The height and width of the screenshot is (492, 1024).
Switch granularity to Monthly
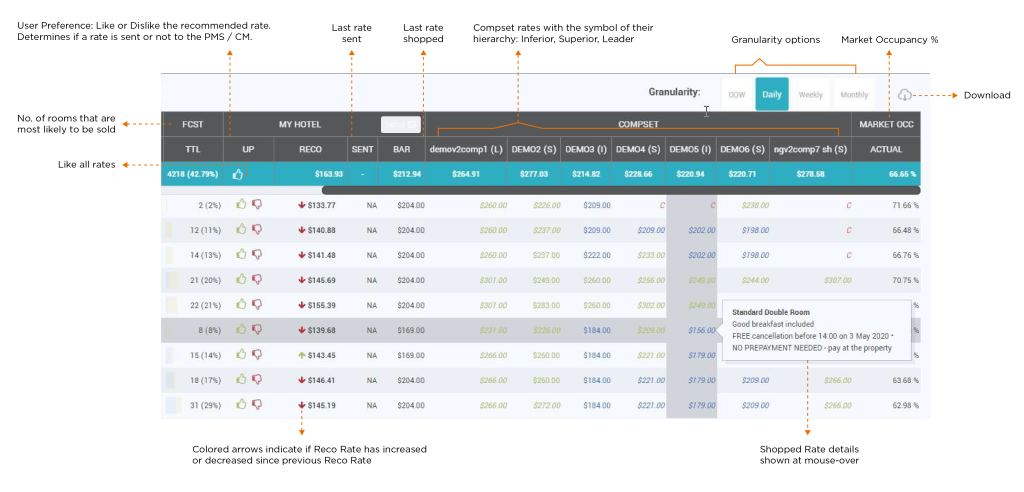854,94
